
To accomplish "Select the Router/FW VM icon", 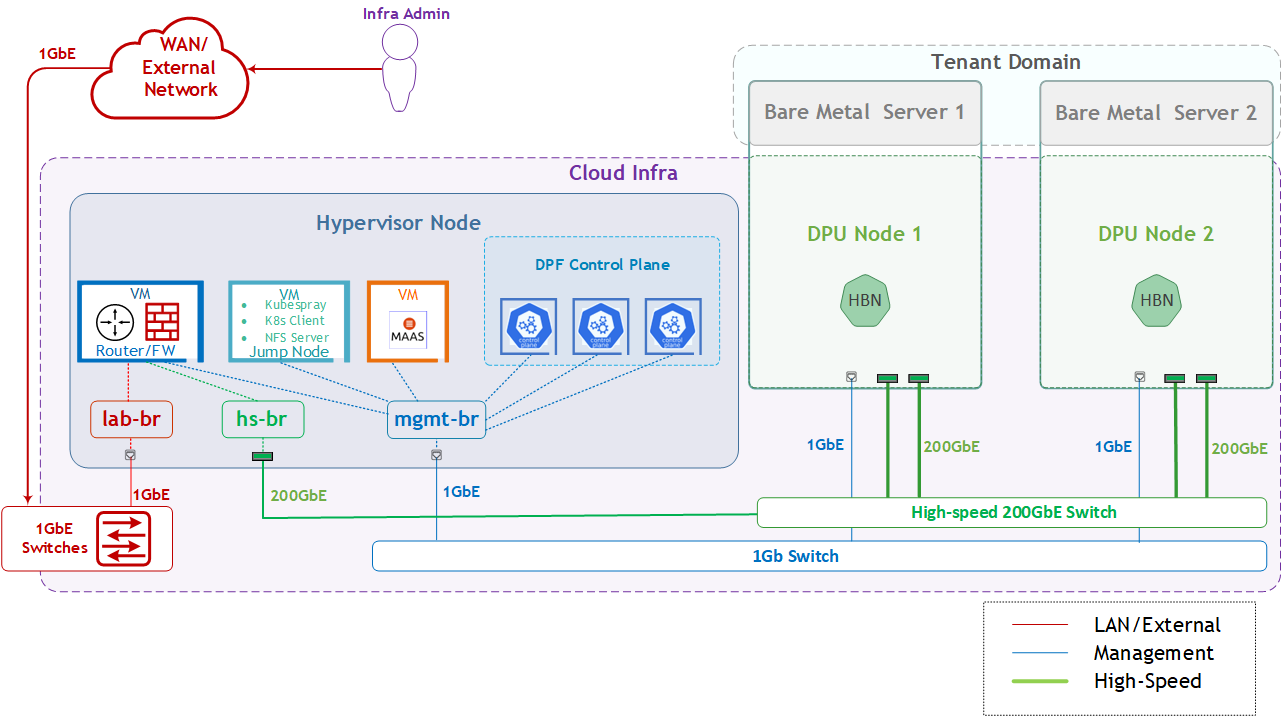I will click(138, 320).
